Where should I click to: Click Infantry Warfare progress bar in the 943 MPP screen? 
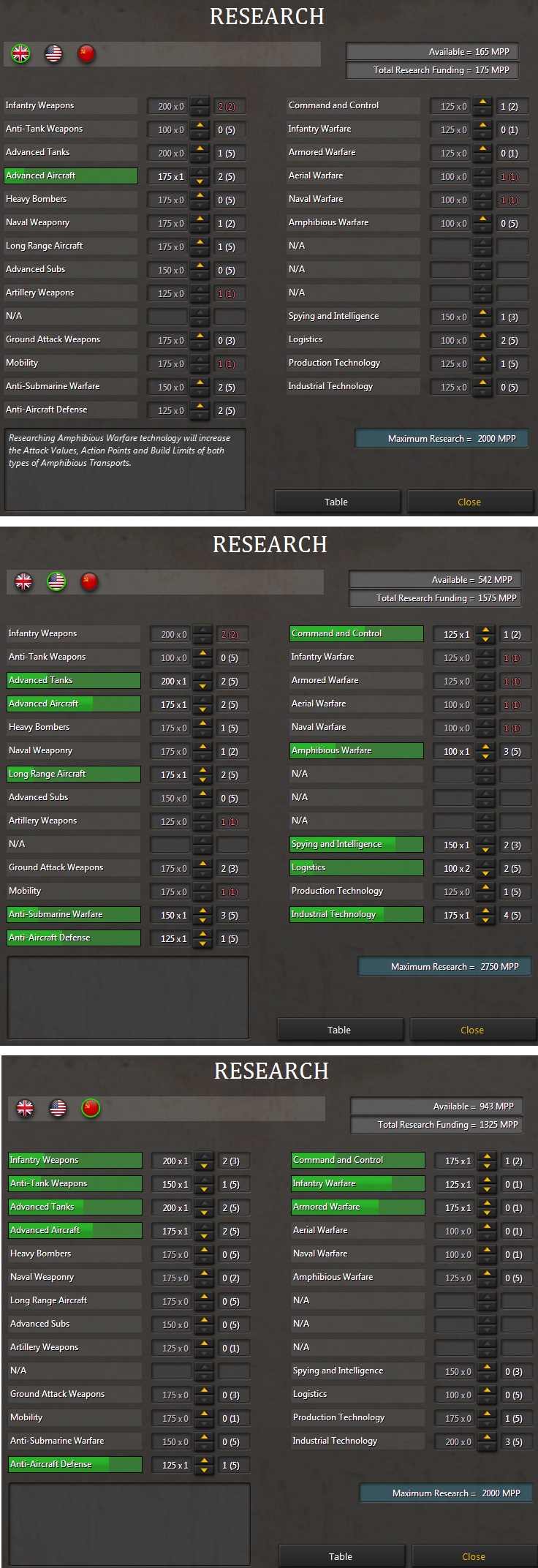pyautogui.click(x=358, y=1183)
